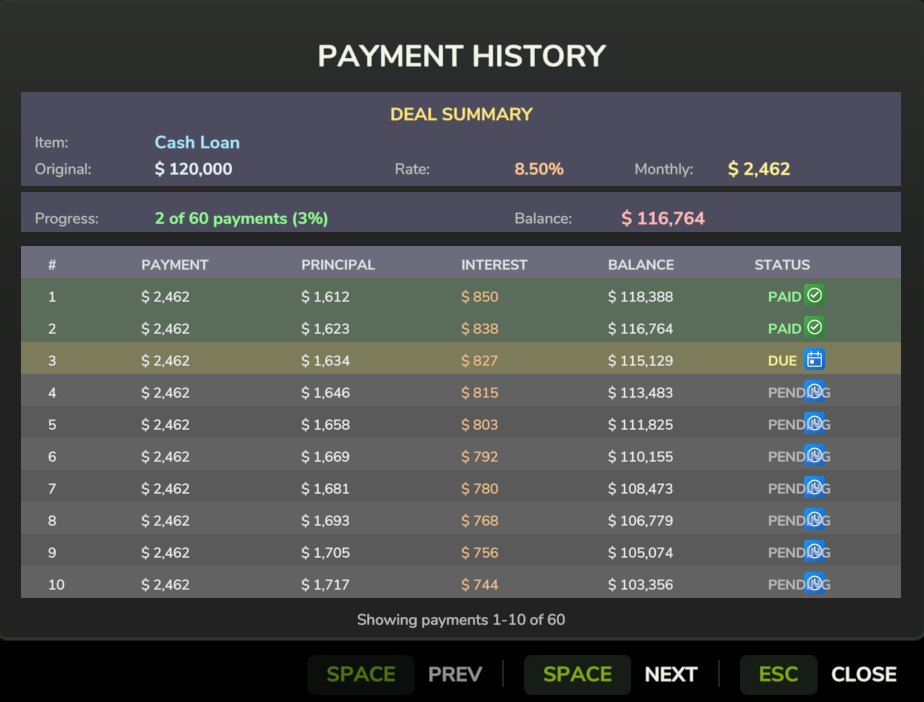Click the principal $ 1,646 in row 4
The image size is (924, 702).
(x=325, y=393)
